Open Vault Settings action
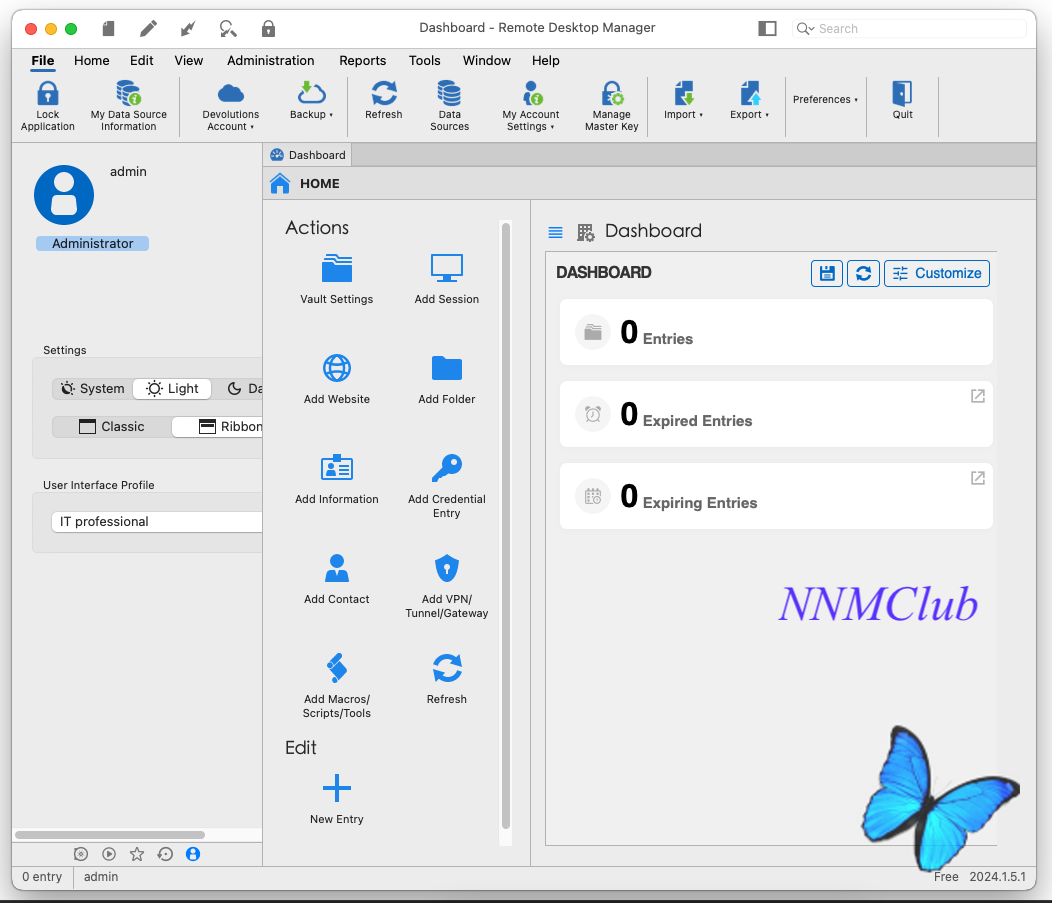The width and height of the screenshot is (1052, 903). (337, 280)
